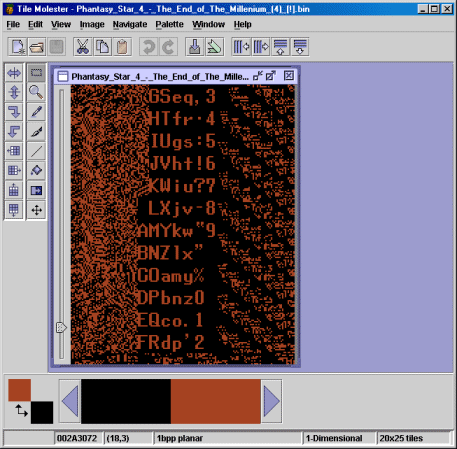Click the inner document window menu icon
The image size is (457, 449).
tap(63, 76)
